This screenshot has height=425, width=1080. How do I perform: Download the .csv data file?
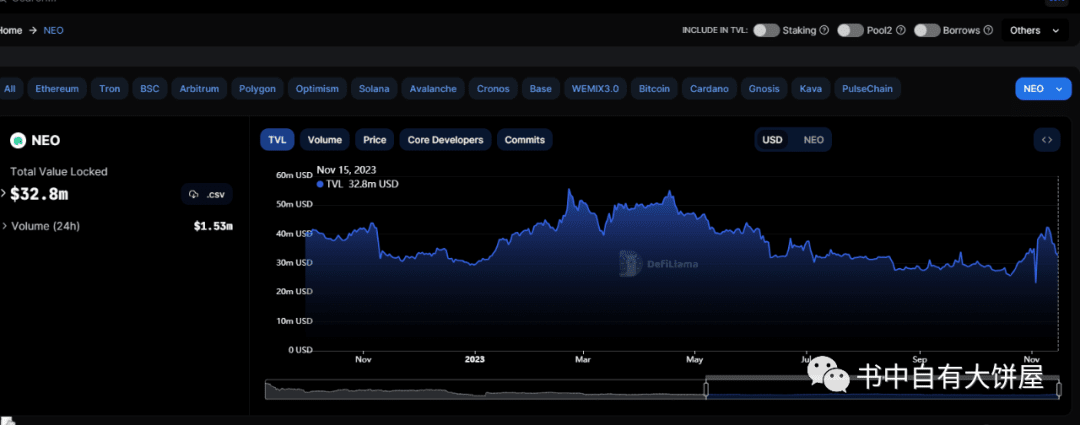point(207,194)
